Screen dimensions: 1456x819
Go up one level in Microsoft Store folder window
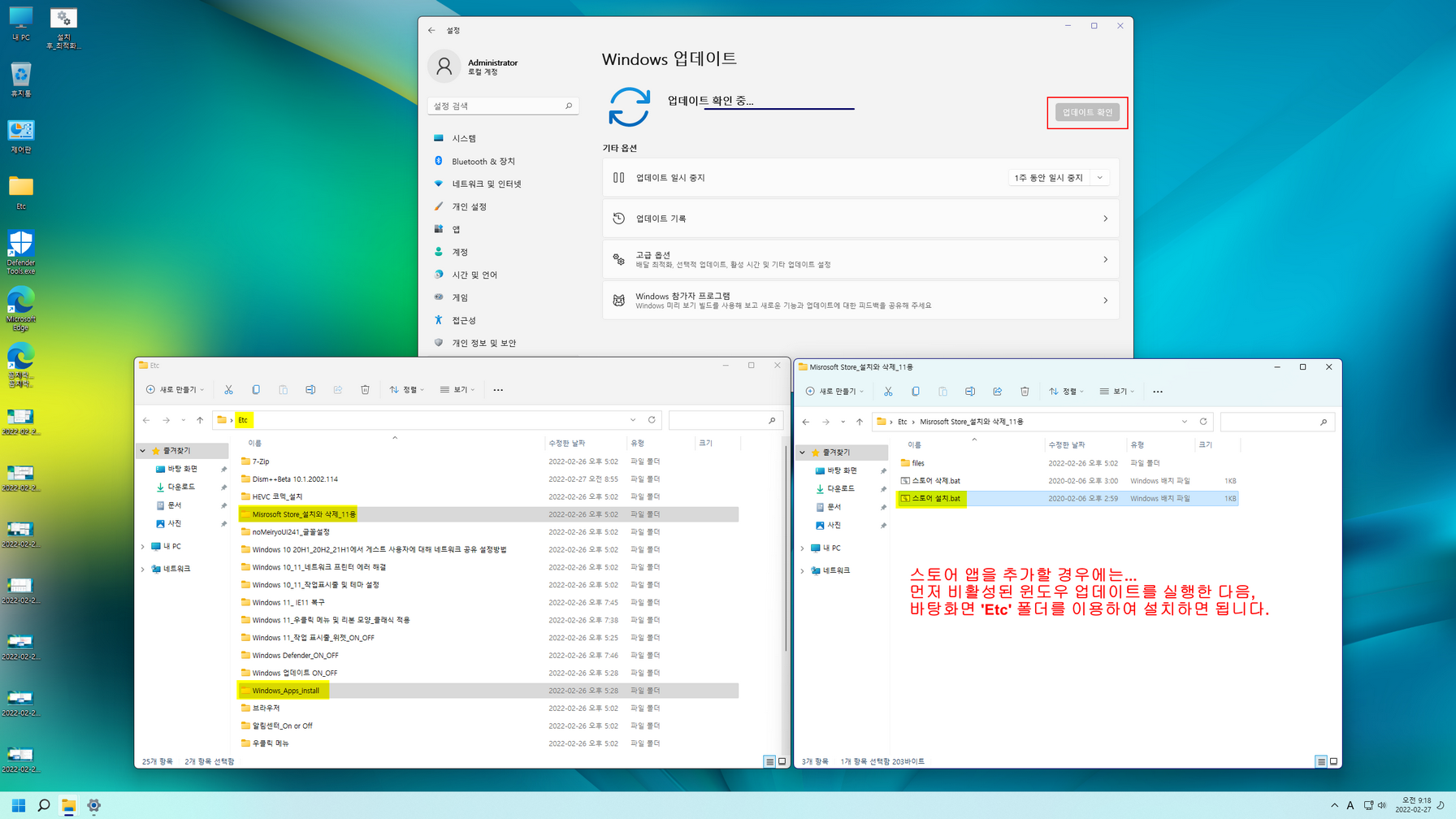pos(860,422)
